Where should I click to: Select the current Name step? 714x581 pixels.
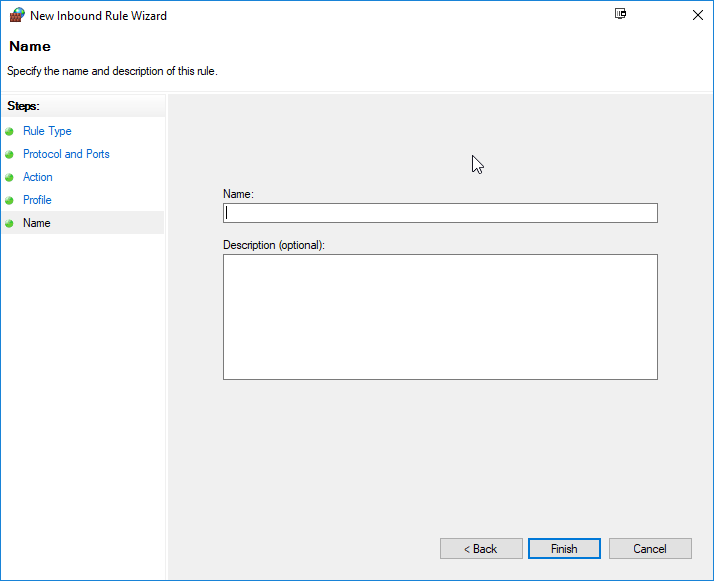82,223
